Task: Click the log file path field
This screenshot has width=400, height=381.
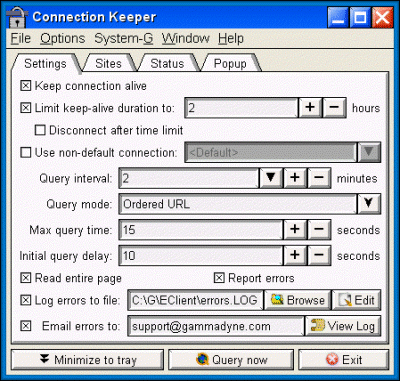Action: point(196,300)
